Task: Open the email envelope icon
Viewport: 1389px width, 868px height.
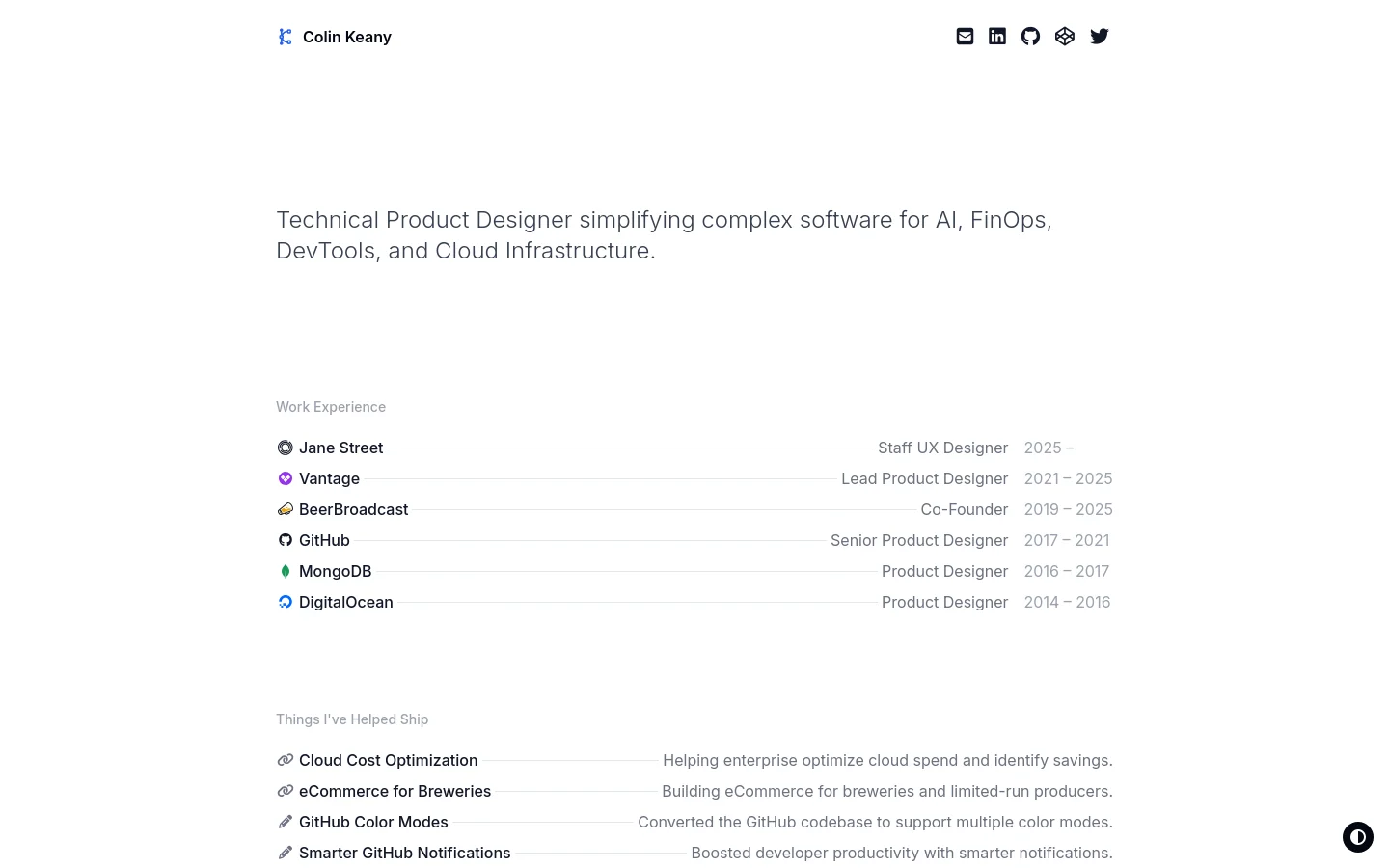Action: pyautogui.click(x=965, y=37)
